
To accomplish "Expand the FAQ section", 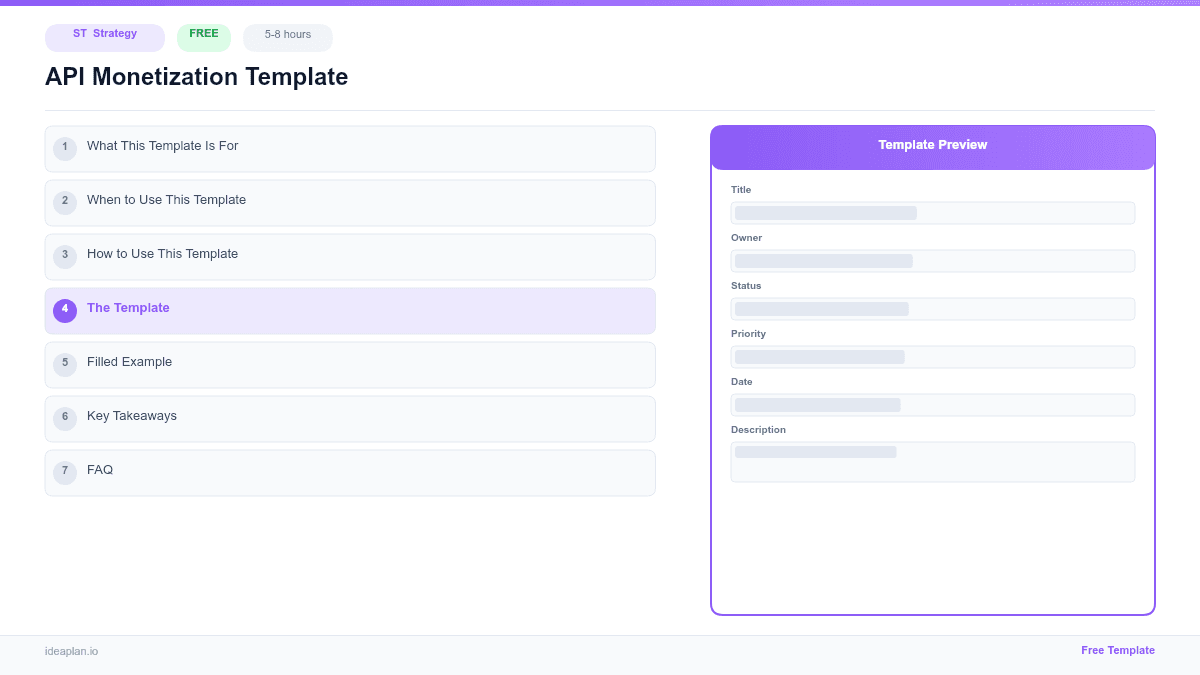I will (350, 471).
